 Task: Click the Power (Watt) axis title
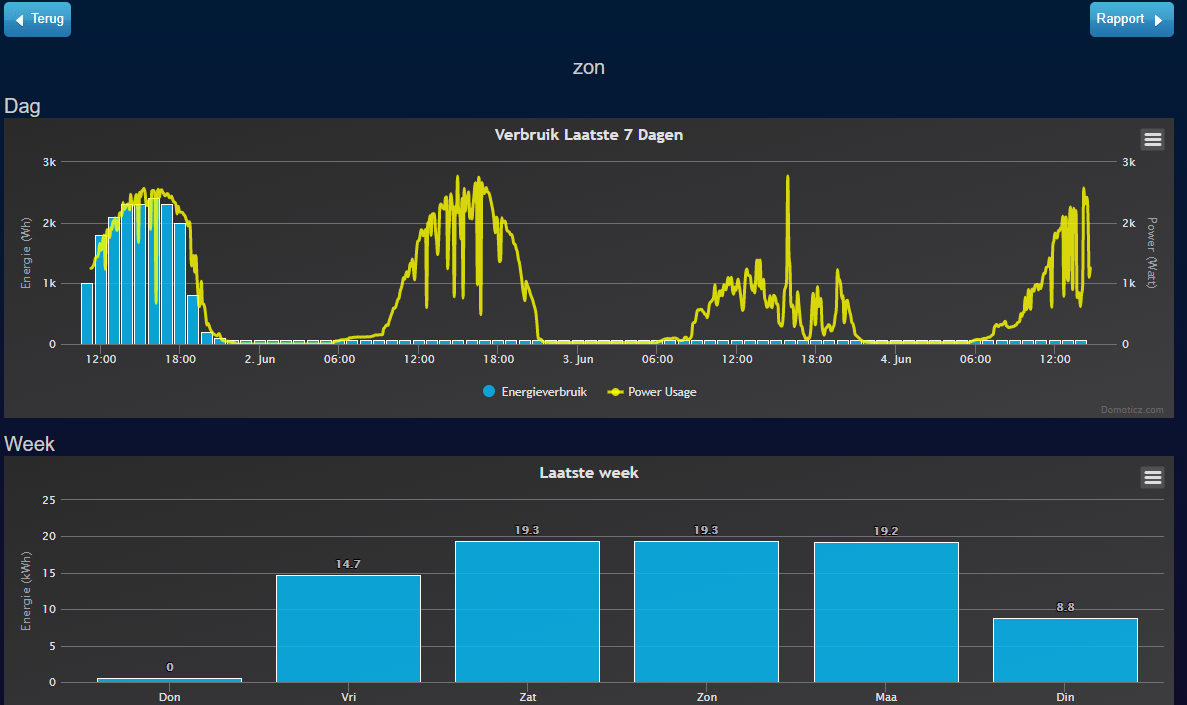pyautogui.click(x=1151, y=253)
